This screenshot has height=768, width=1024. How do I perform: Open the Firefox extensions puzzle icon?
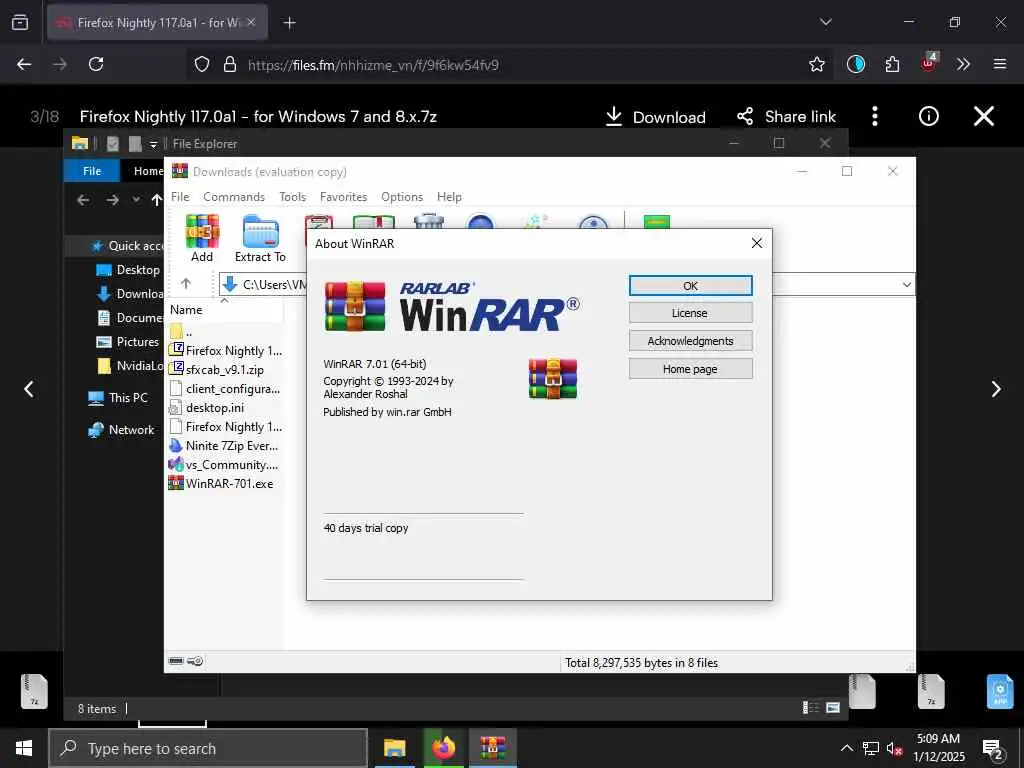click(892, 64)
